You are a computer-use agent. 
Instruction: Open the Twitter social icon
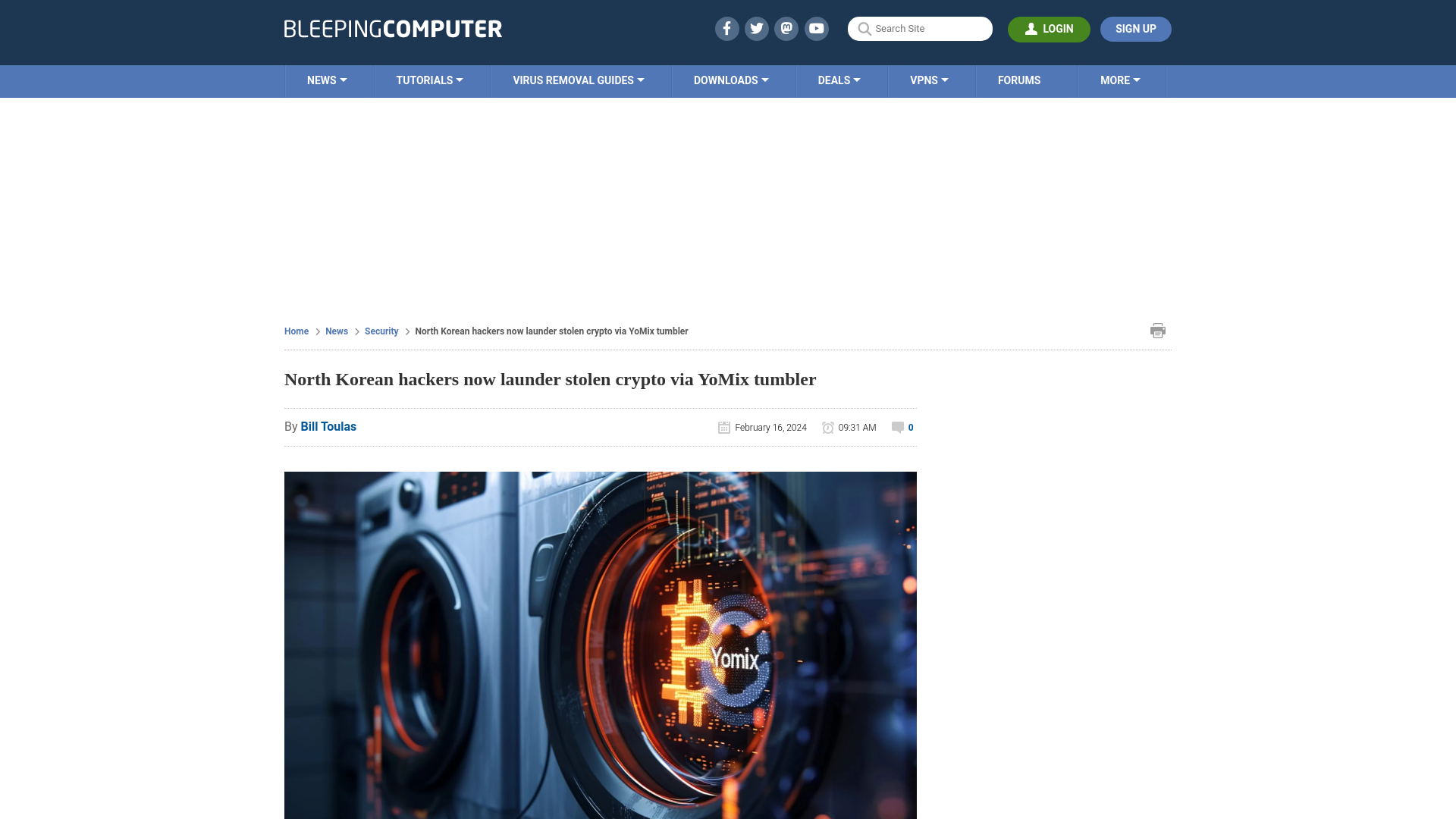coord(756,28)
